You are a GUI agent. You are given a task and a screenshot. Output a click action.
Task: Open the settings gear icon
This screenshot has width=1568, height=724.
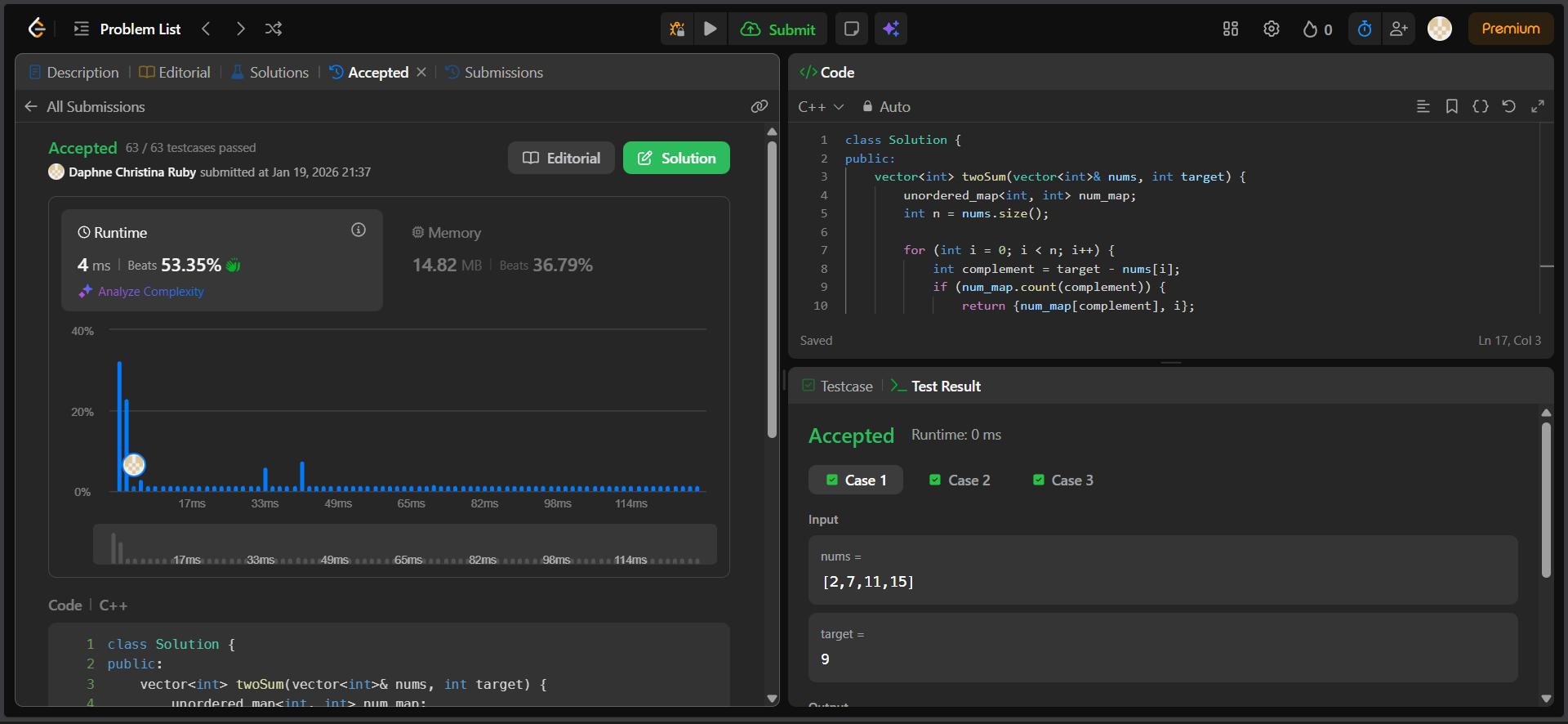click(x=1272, y=29)
